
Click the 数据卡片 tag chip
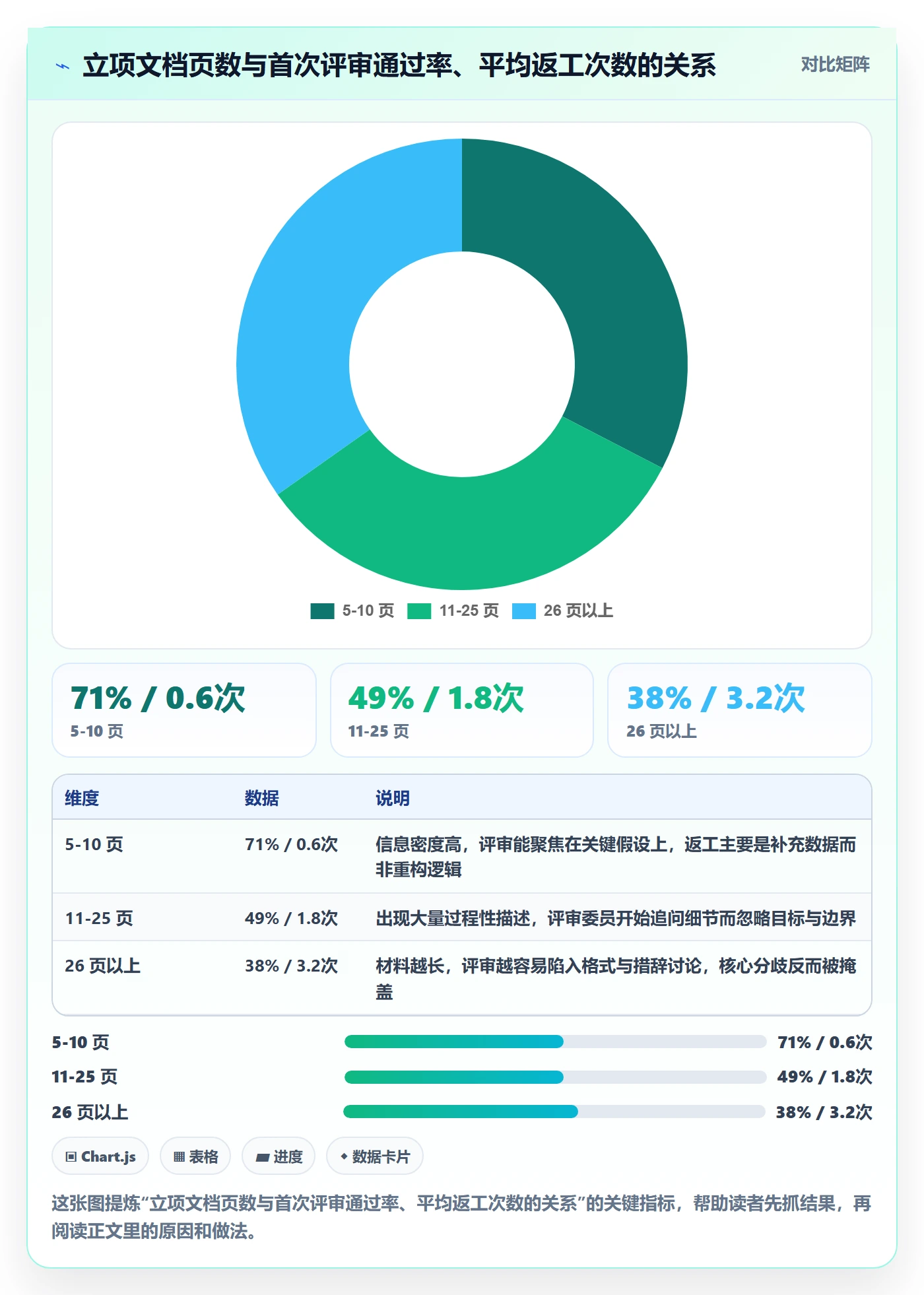[x=375, y=1156]
